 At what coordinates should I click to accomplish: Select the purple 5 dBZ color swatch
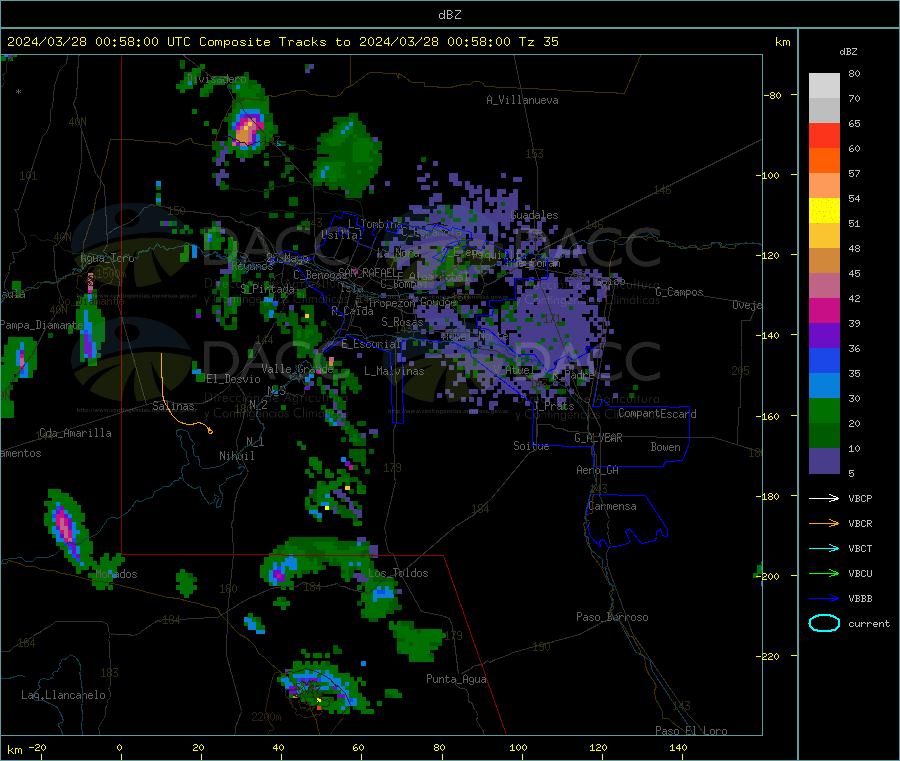point(824,461)
